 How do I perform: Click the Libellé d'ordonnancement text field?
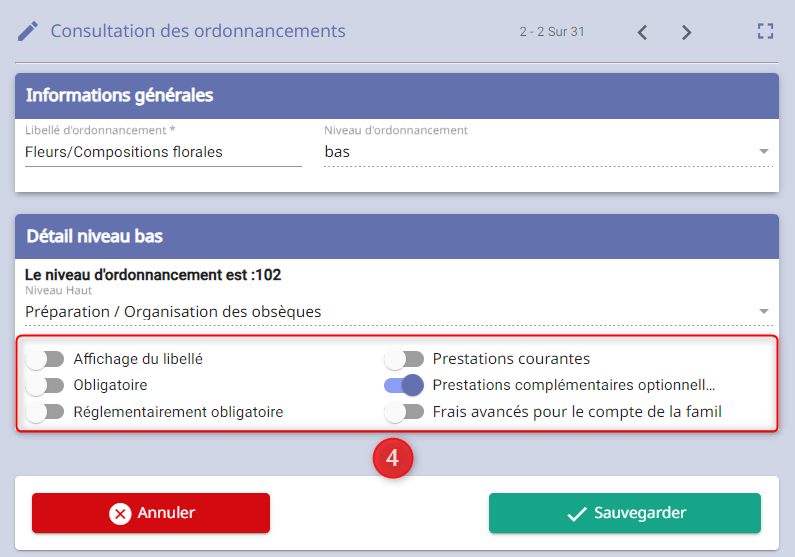coord(163,152)
